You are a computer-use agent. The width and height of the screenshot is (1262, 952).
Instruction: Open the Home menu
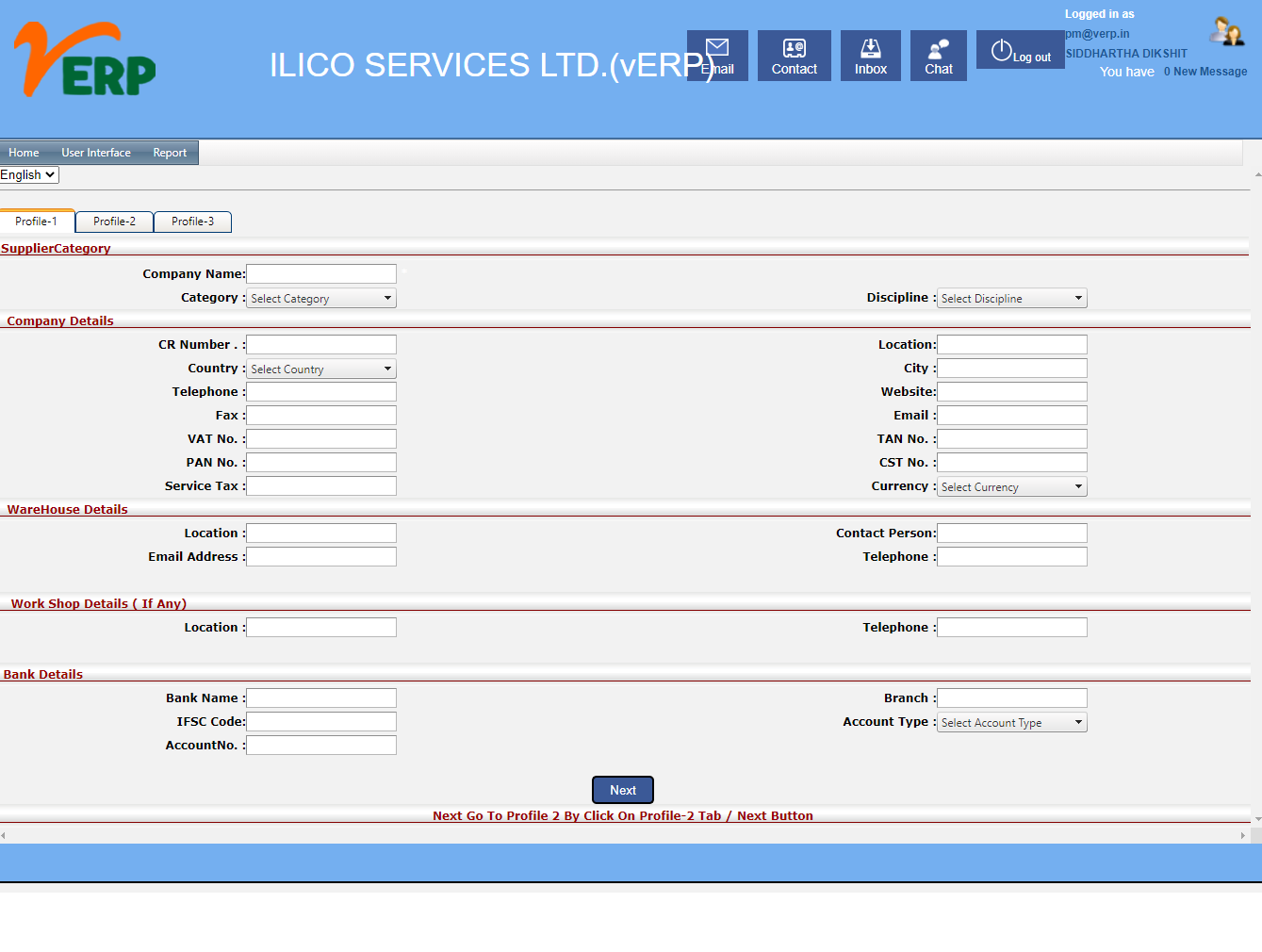pos(24,153)
